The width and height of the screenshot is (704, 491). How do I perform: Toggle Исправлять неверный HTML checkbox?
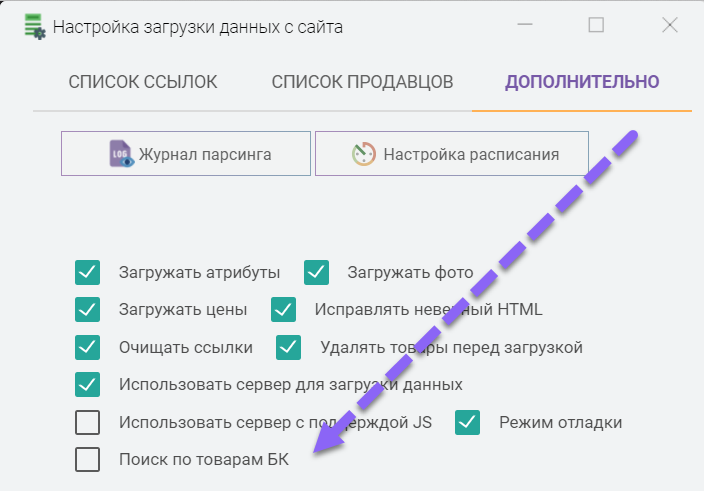tap(284, 310)
